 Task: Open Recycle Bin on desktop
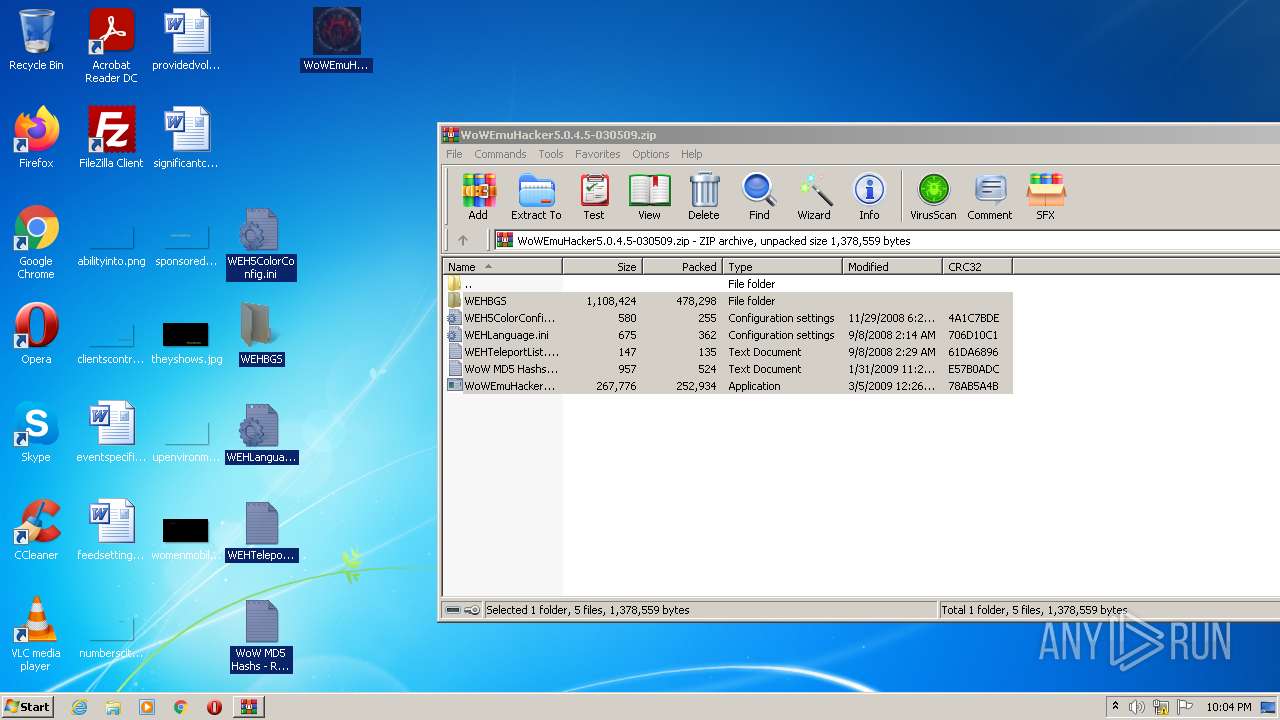point(36,40)
